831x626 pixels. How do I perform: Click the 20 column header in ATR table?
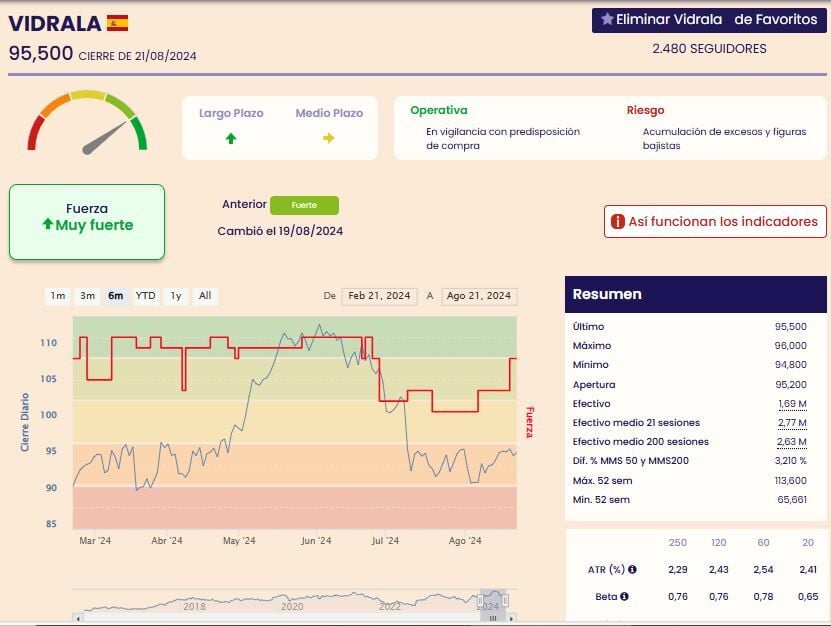tap(808, 543)
